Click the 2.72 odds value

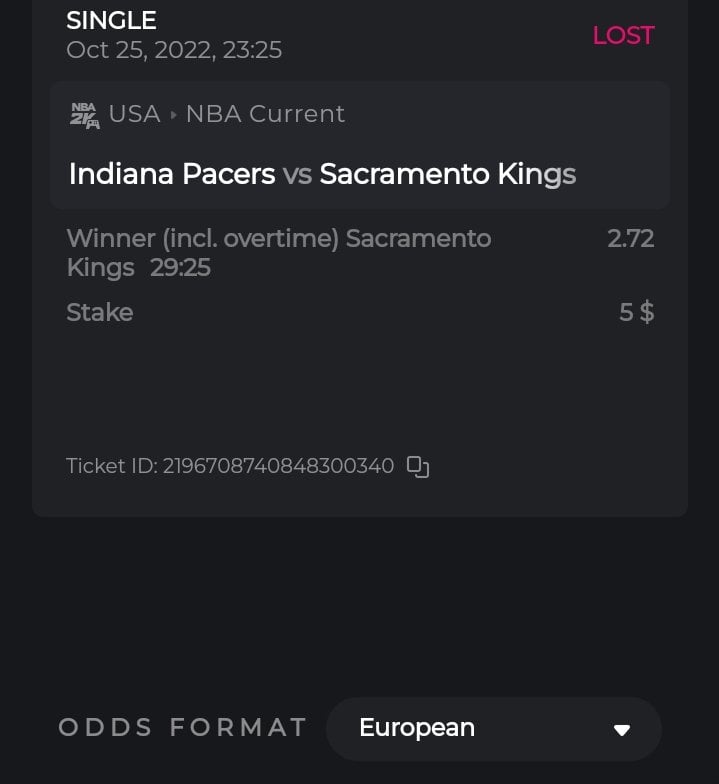630,239
